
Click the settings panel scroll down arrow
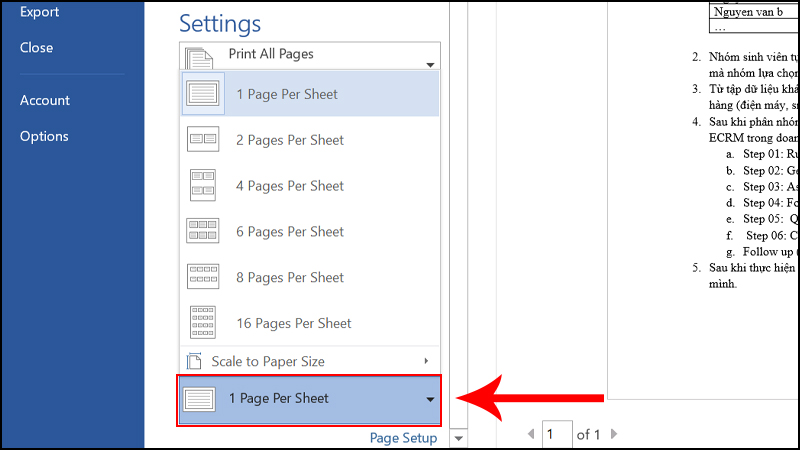[458, 438]
